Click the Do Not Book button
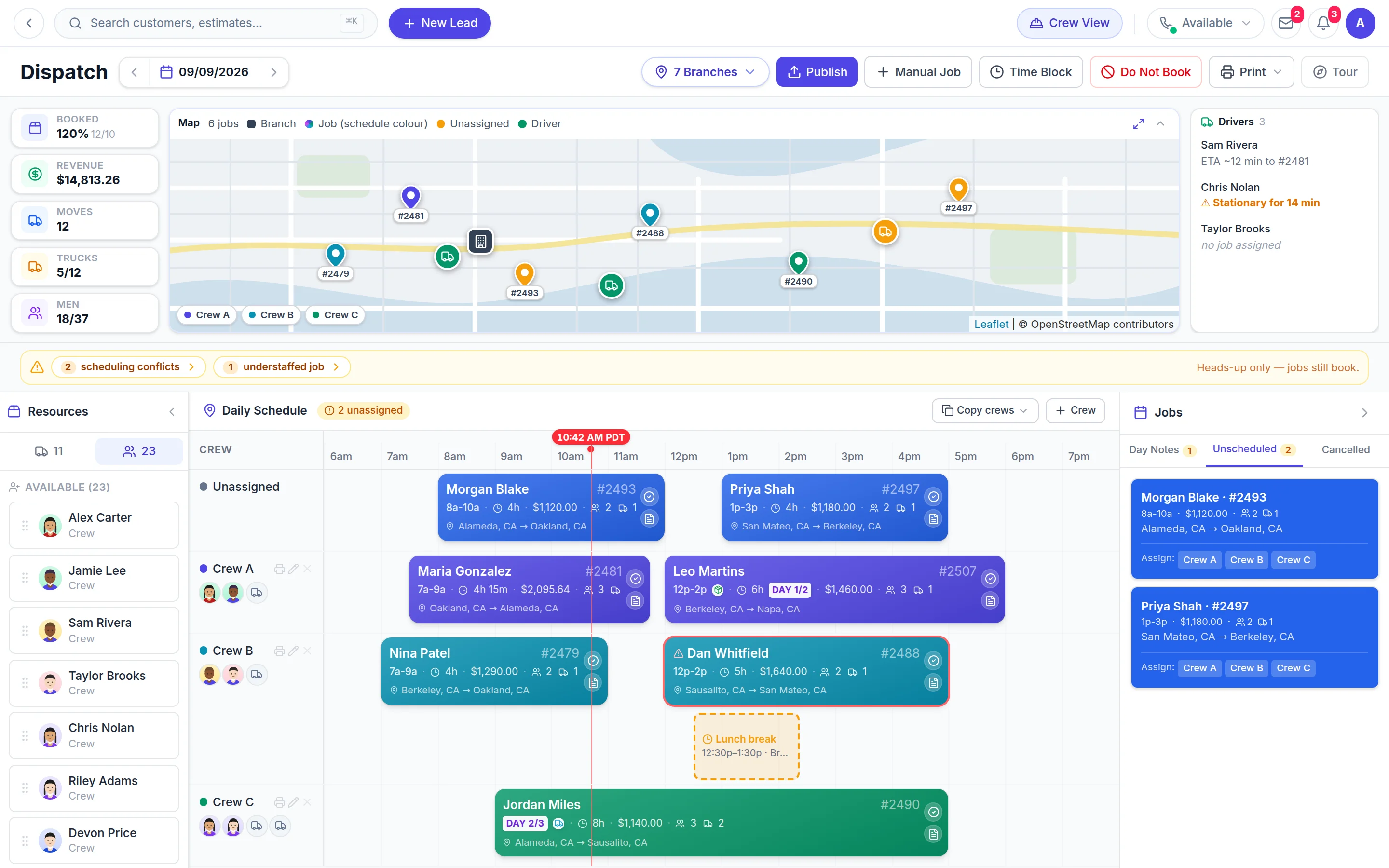Viewport: 1389px width, 868px height. (x=1145, y=72)
